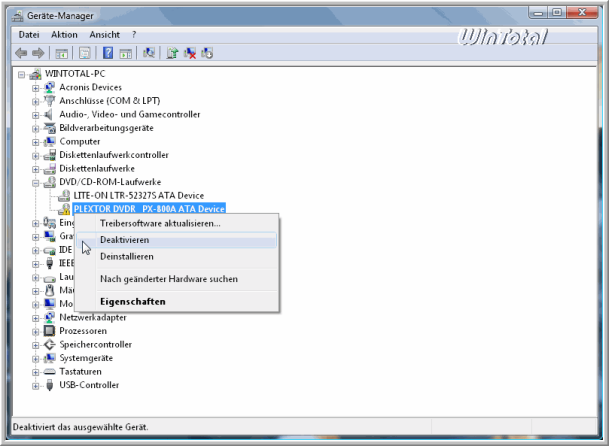Minimize the Geräte-Manager window

(538, 13)
